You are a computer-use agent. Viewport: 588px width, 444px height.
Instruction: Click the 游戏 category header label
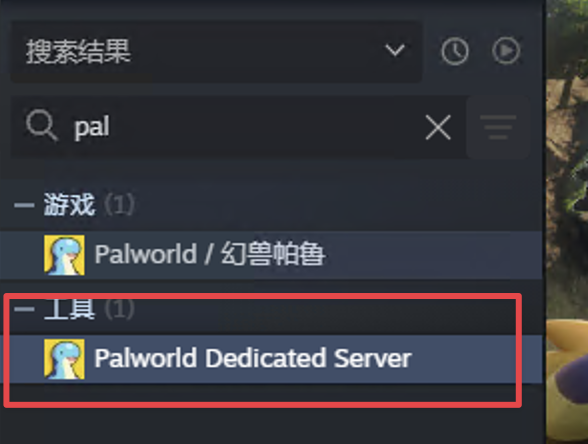coord(69,205)
